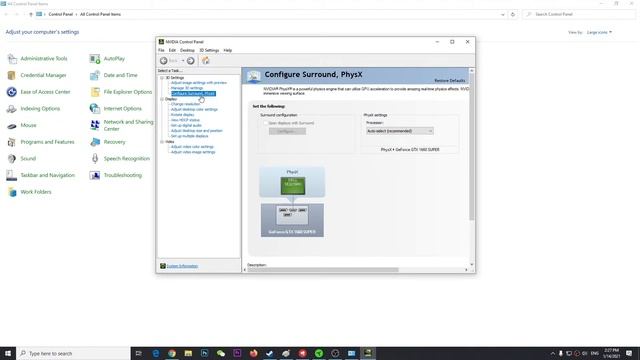Enable Span displays with Surround checkbox
The image size is (640, 360).
click(x=266, y=123)
